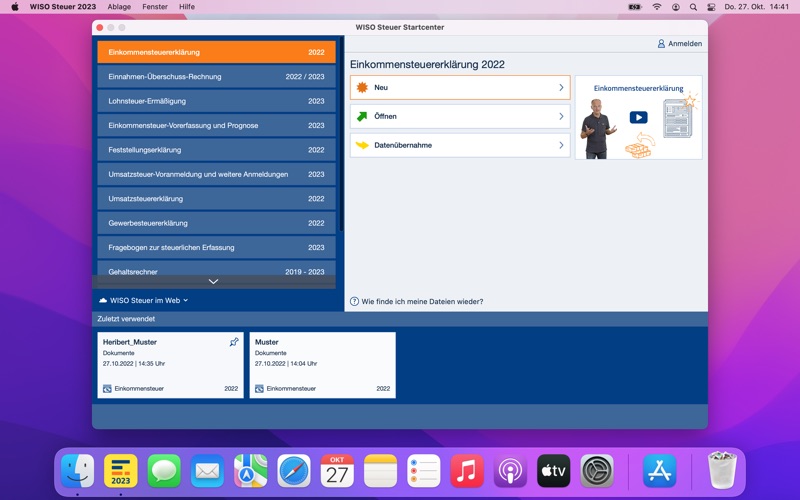Viewport: 800px width, 500px height.
Task: Open the WISO Steuer 2023 app menu
Action: (x=63, y=7)
